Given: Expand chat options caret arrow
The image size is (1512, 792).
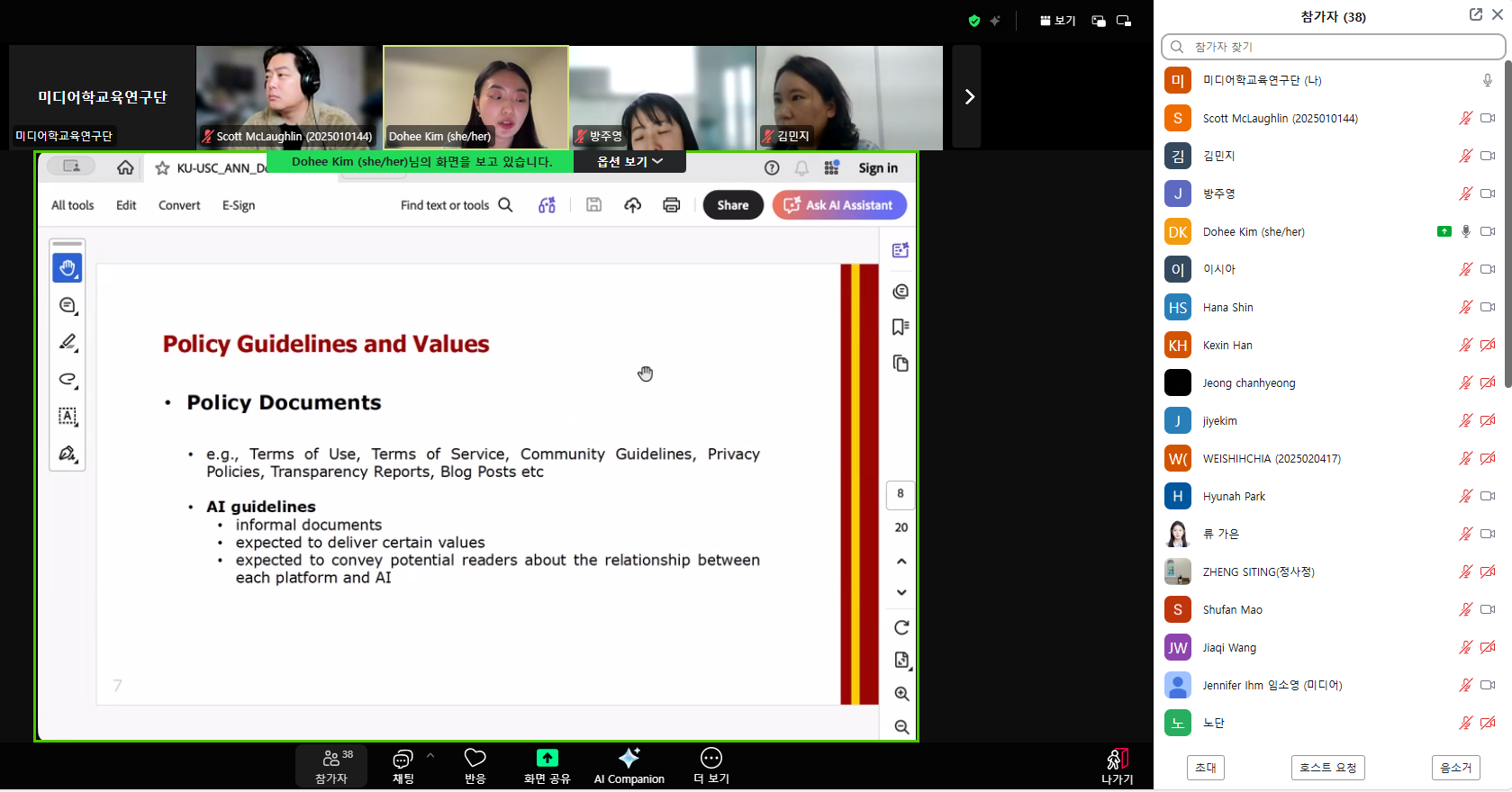Looking at the screenshot, I should [x=430, y=755].
